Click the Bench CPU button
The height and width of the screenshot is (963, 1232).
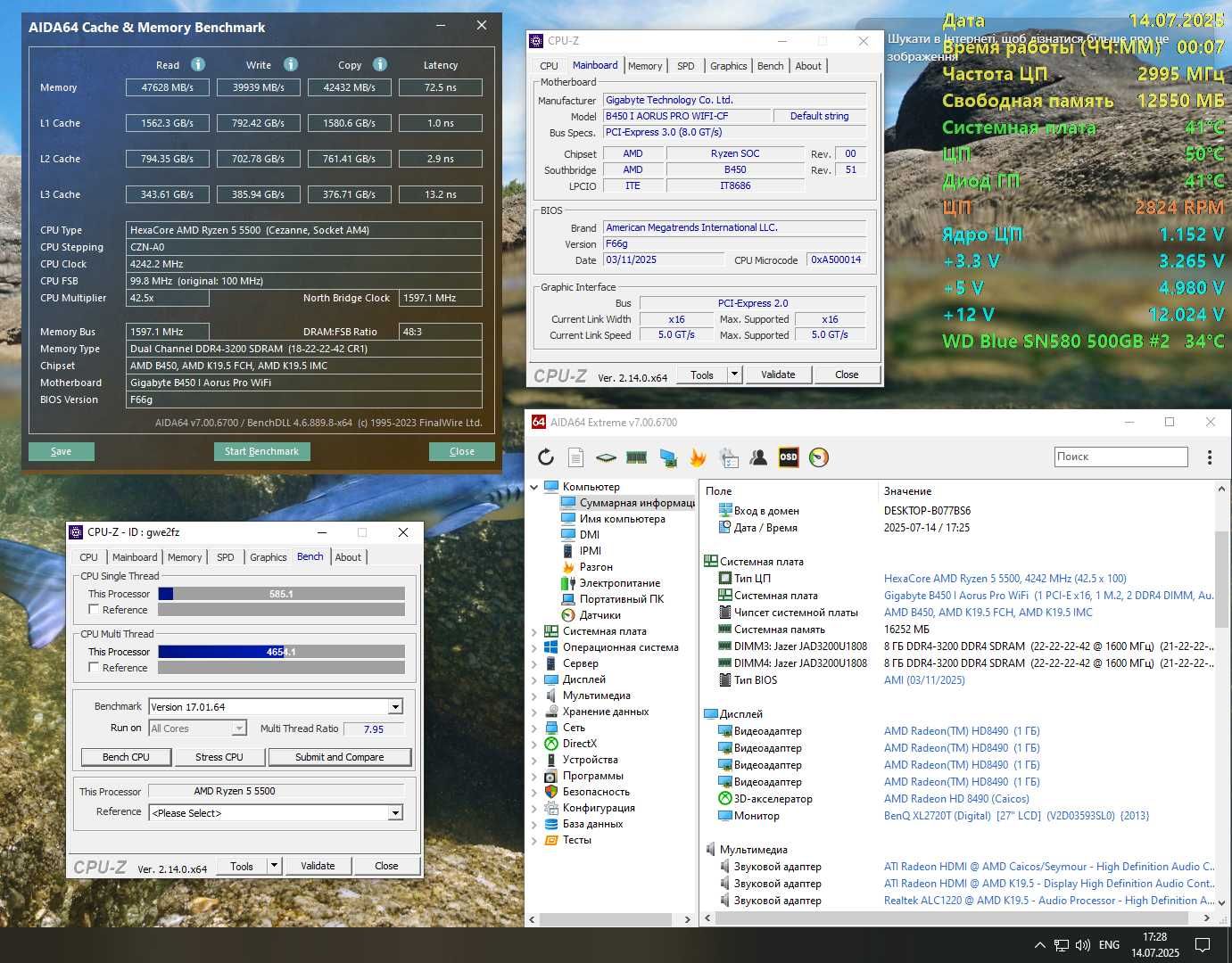coord(126,757)
